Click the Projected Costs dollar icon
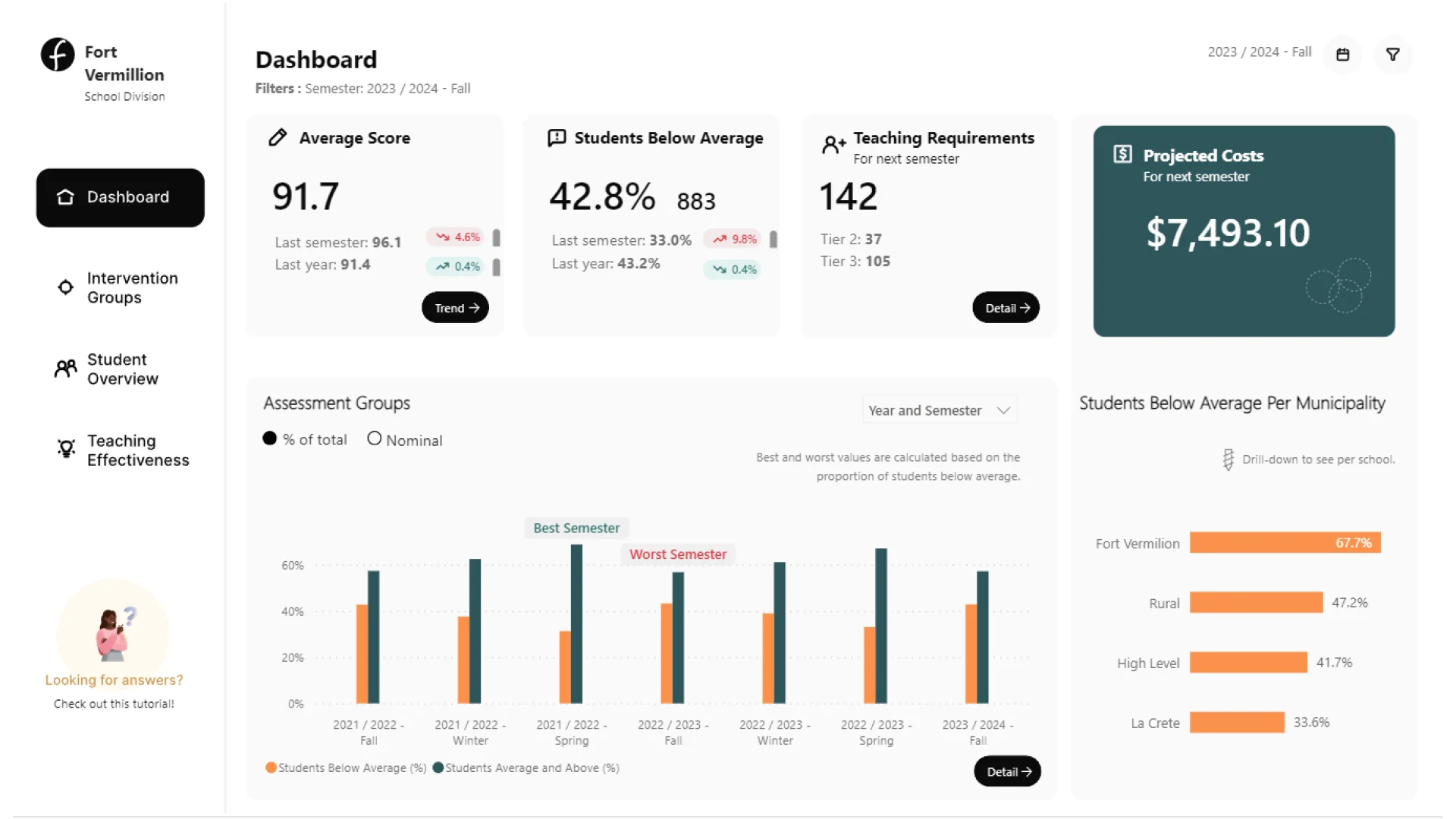This screenshot has height=819, width=1456. 1122,154
